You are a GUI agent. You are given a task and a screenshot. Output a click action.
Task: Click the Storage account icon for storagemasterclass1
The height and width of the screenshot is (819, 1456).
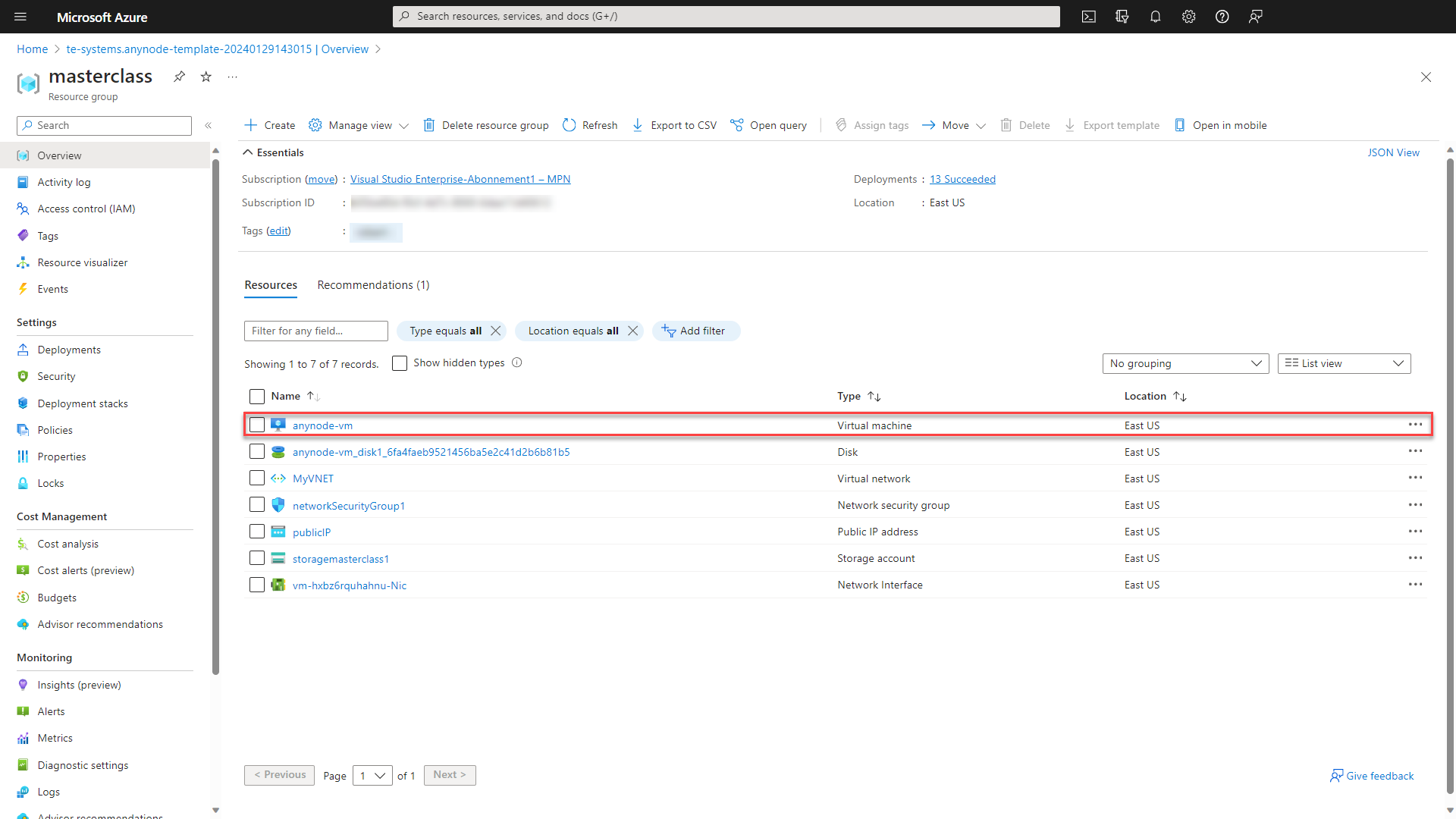click(x=278, y=558)
